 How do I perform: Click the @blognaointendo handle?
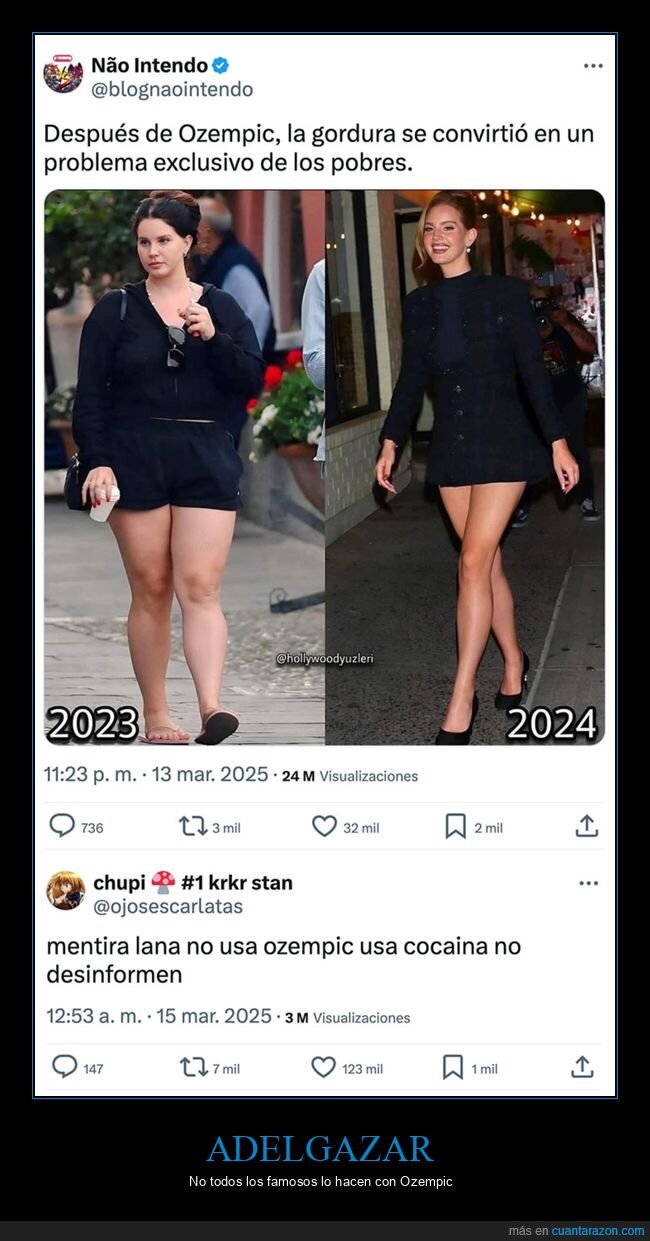172,90
